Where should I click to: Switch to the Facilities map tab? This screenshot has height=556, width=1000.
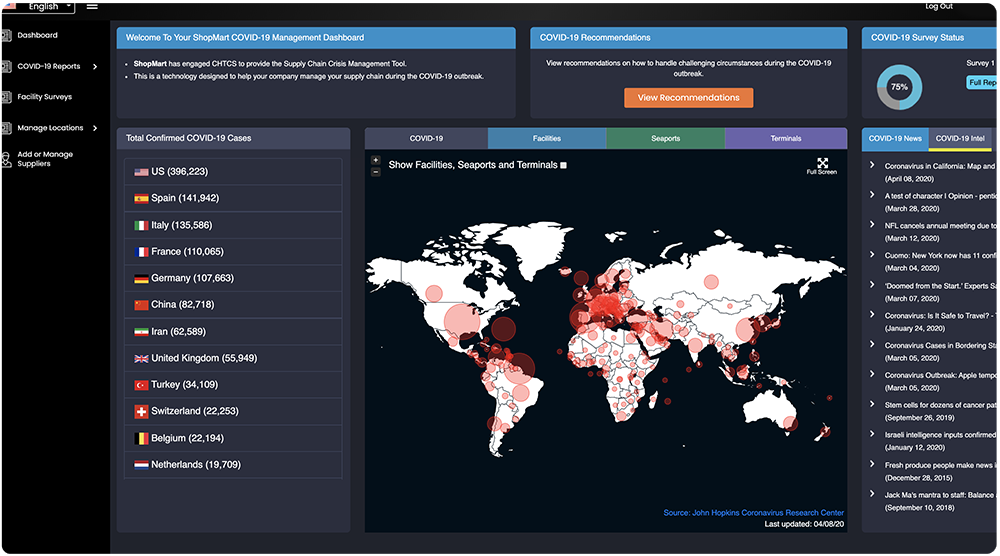[x=547, y=138]
